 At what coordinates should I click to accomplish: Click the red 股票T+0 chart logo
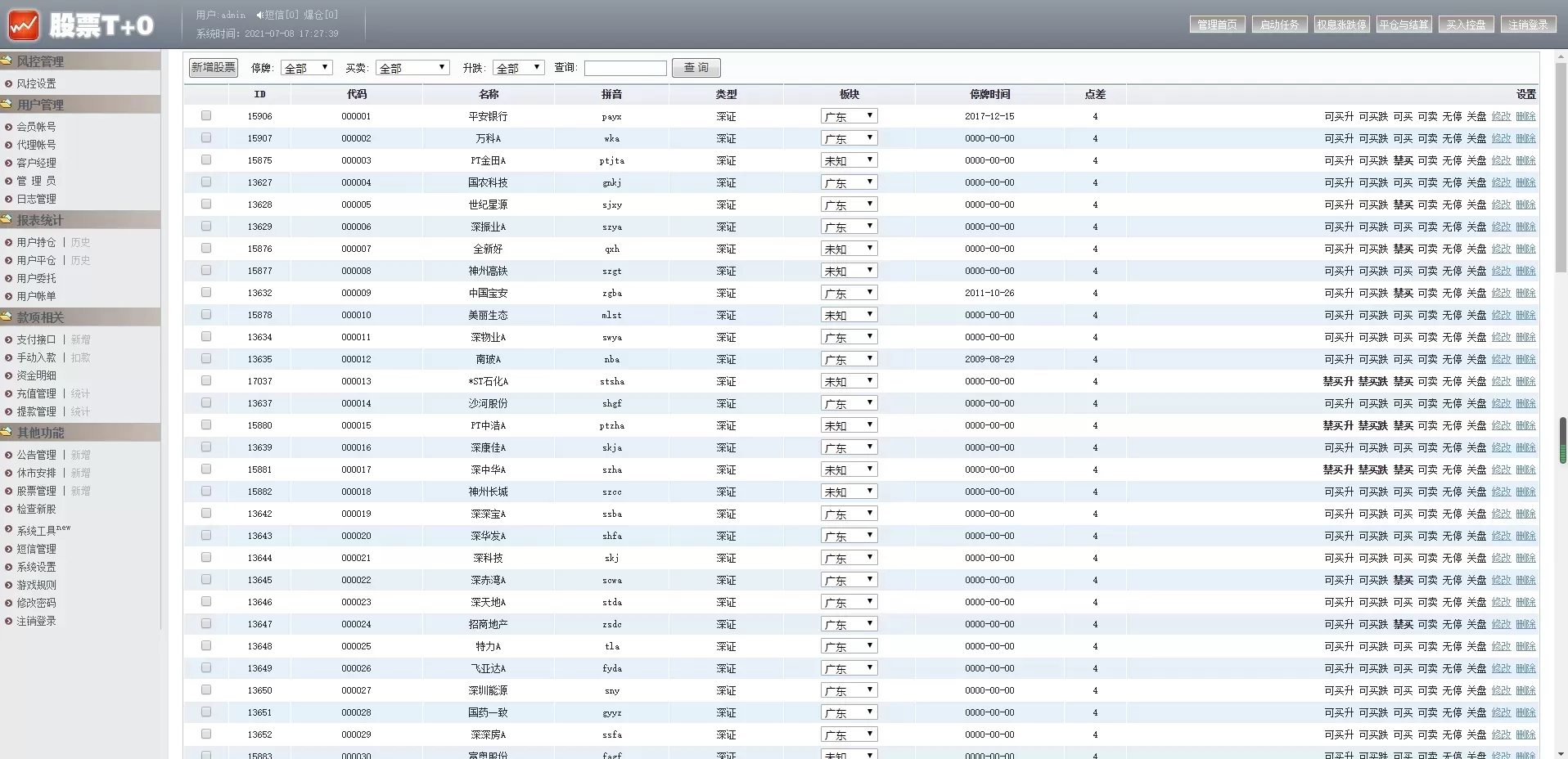coord(24,25)
